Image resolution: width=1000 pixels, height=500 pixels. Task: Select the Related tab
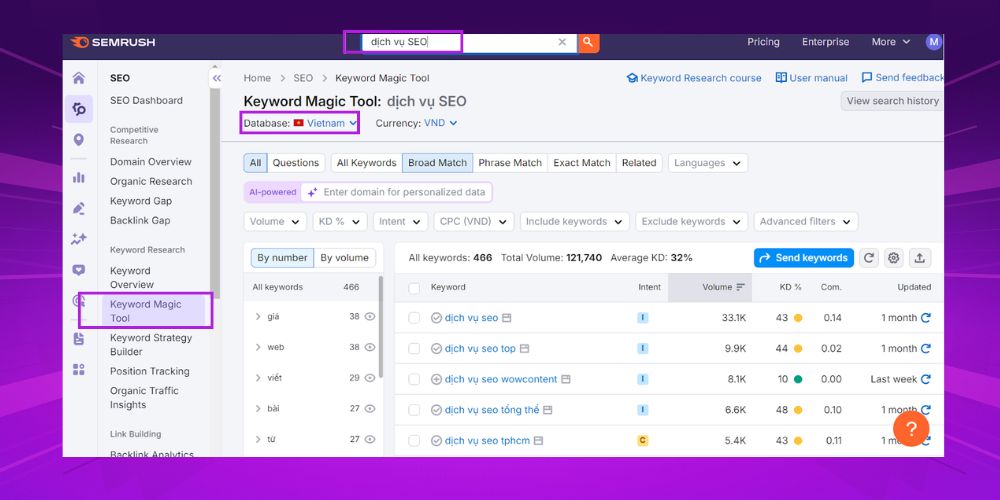coord(639,163)
